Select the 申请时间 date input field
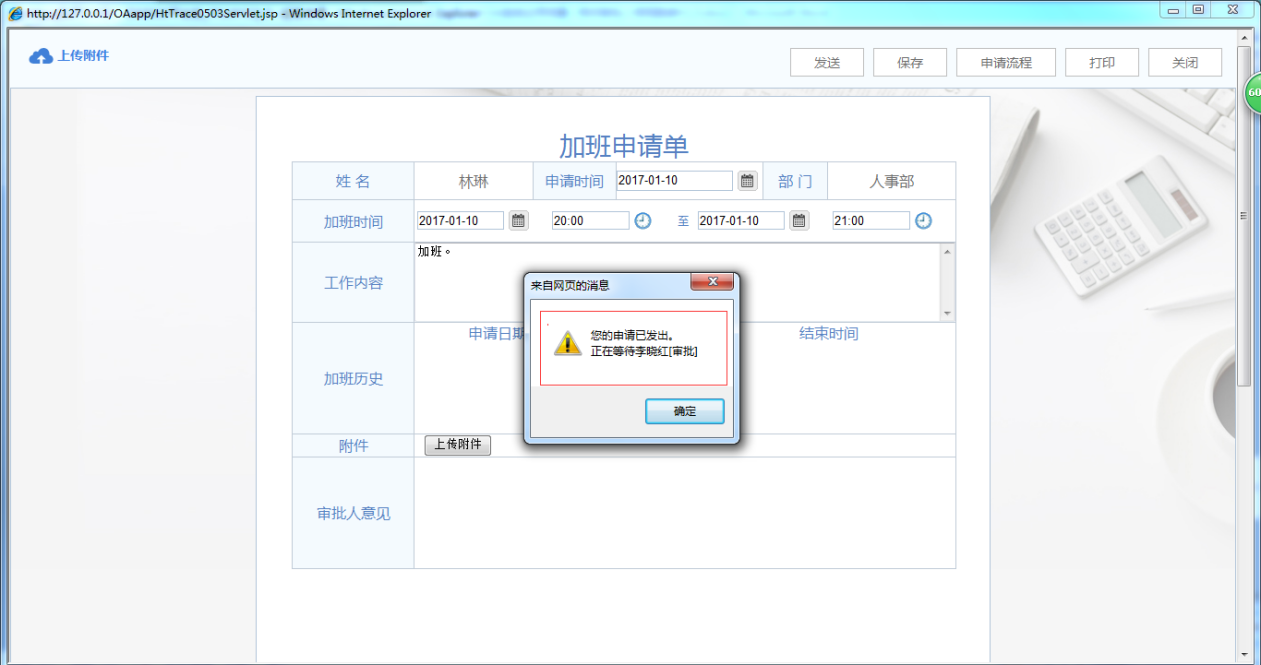This screenshot has width=1261, height=665. (675, 180)
